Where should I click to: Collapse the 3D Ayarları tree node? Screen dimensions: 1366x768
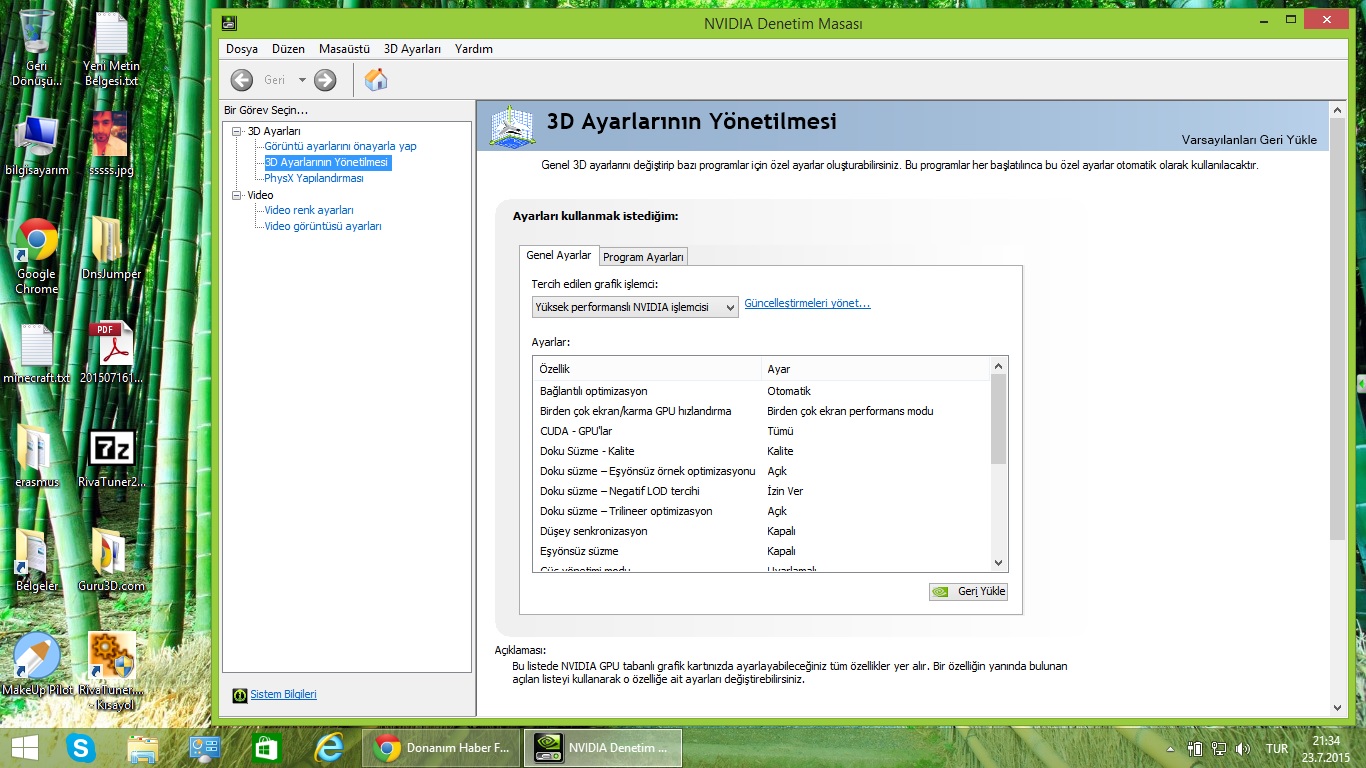237,131
